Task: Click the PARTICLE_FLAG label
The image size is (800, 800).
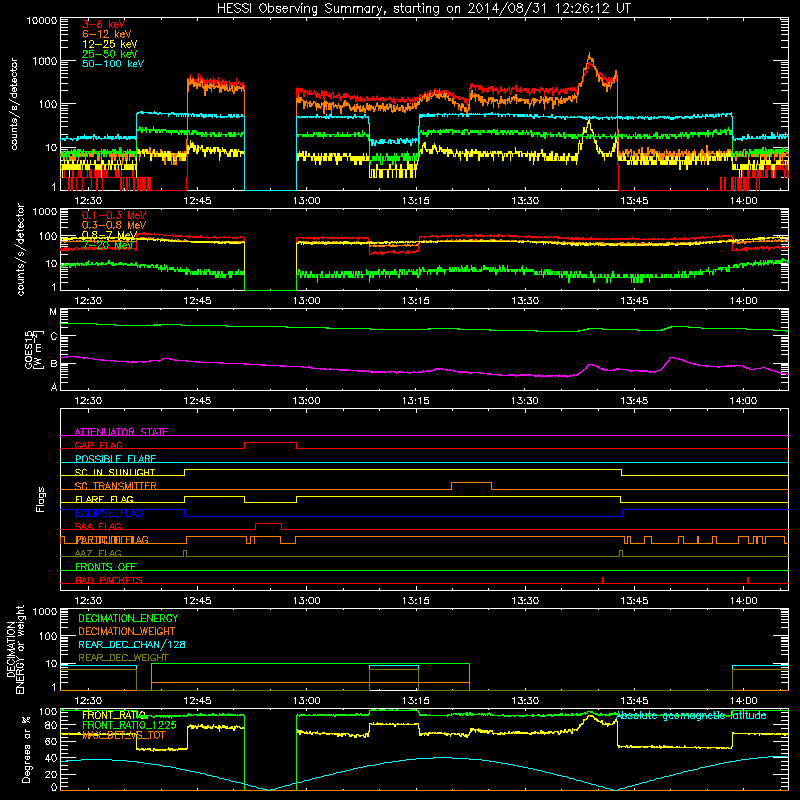Action: [x=112, y=540]
